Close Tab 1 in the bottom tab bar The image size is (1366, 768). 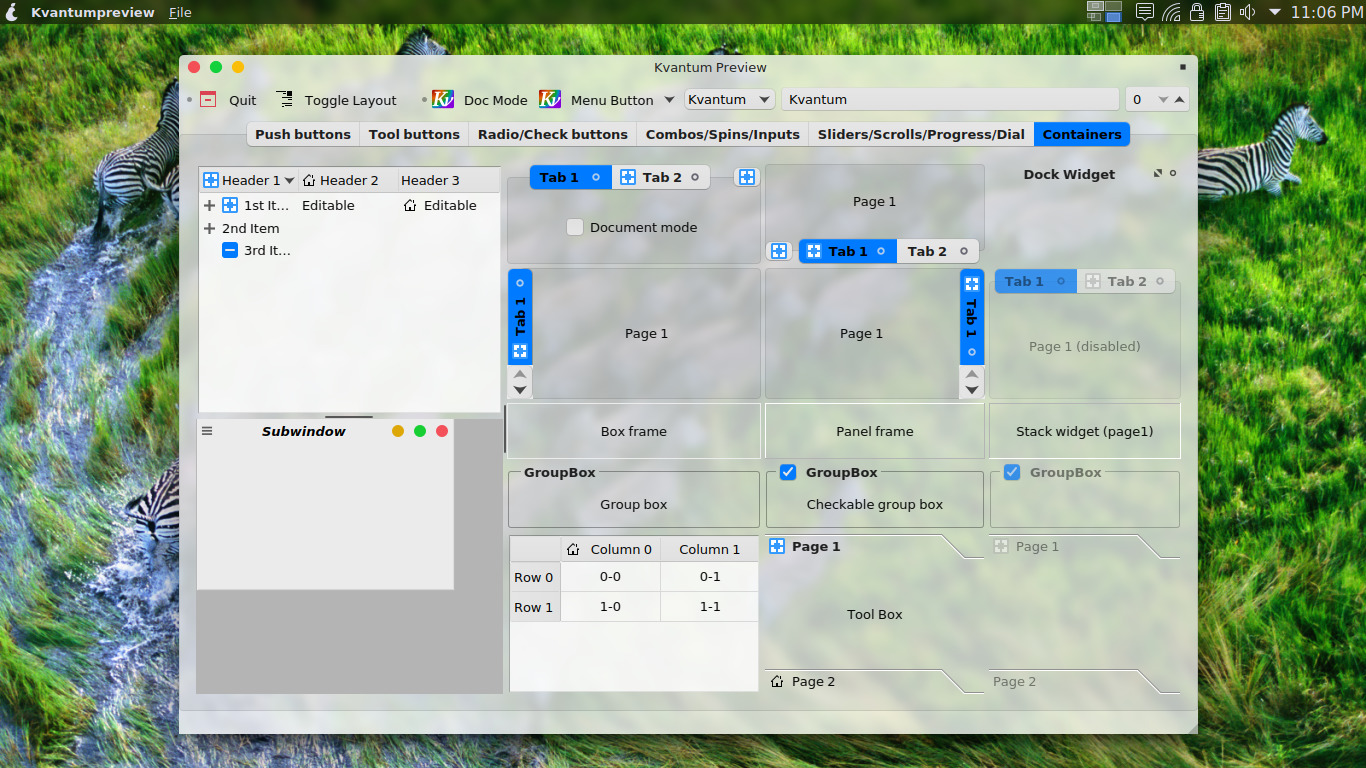coord(881,251)
